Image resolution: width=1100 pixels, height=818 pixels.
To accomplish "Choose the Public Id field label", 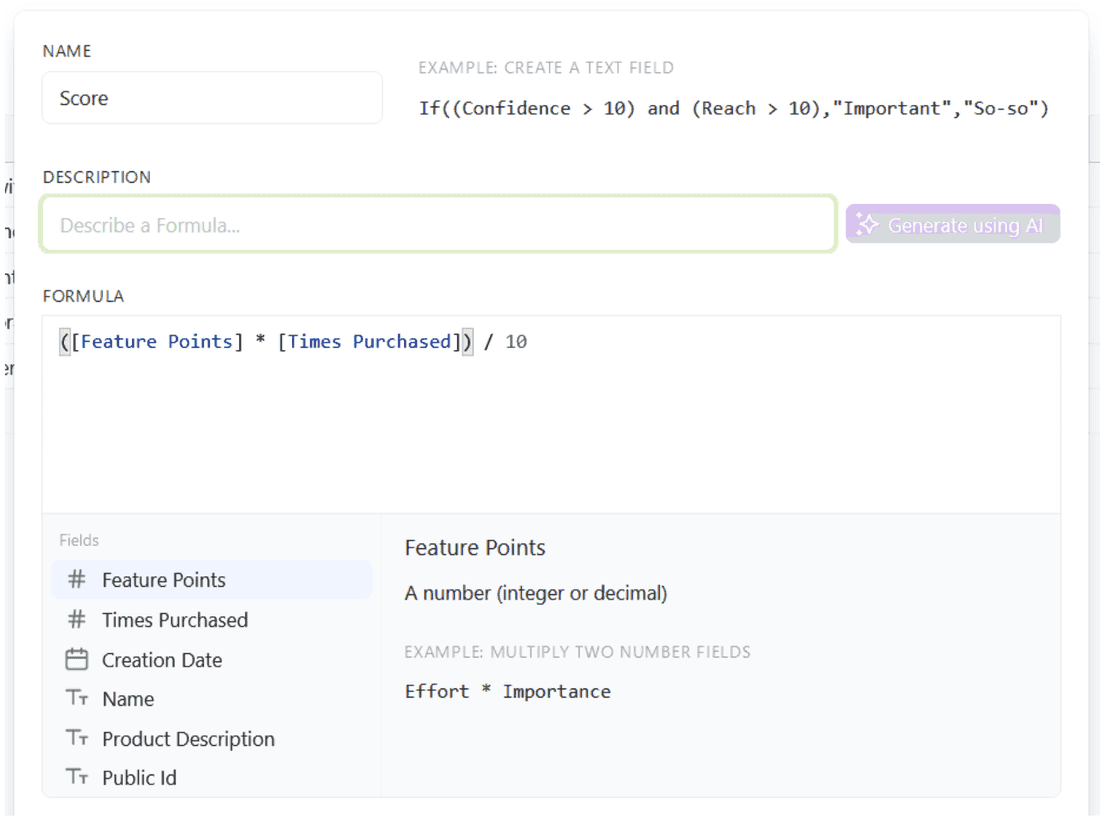I will point(139,777).
